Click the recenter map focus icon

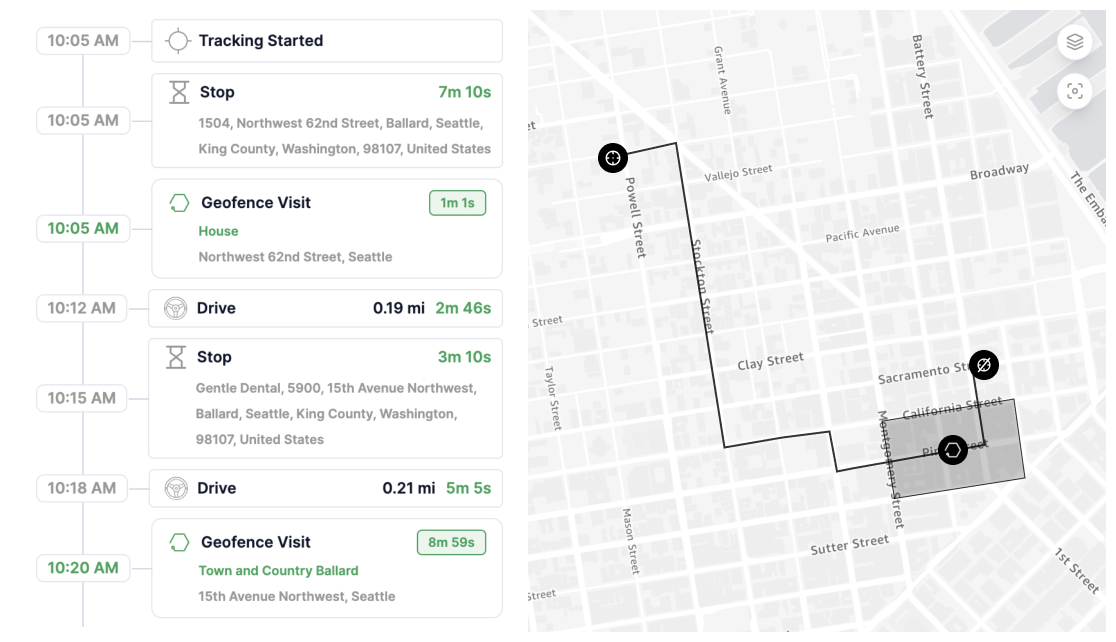click(x=1075, y=92)
